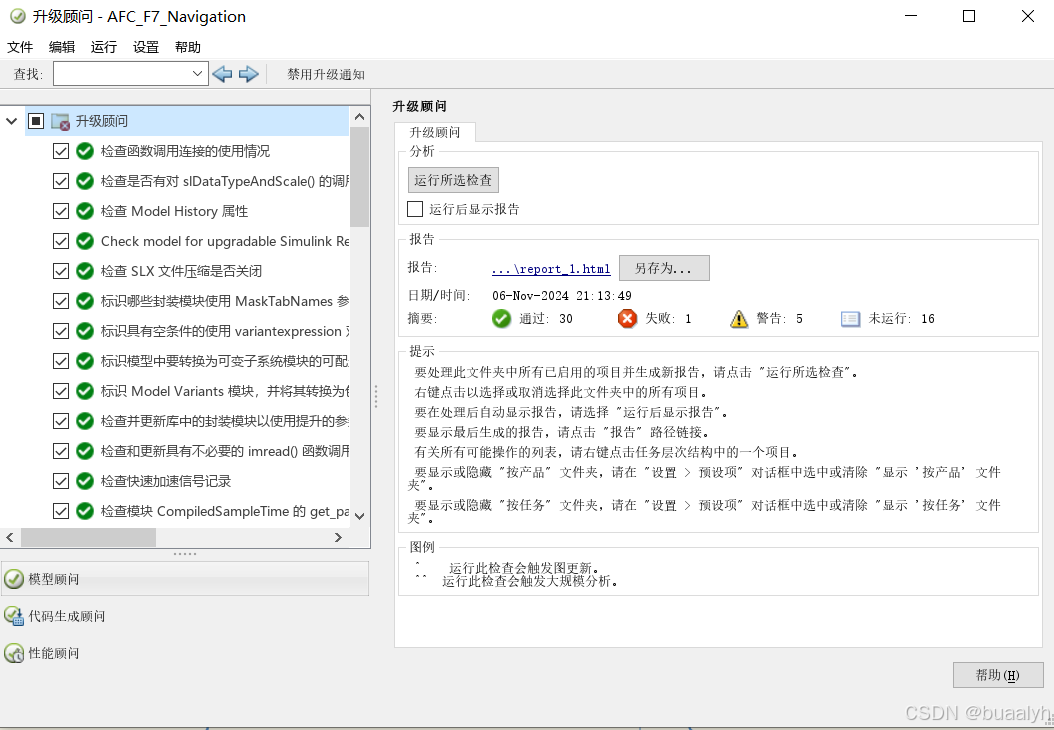Image resolution: width=1054 pixels, height=730 pixels.
Task: Uncheck Check model for upgradable Simulink checkbox
Action: [x=60, y=241]
